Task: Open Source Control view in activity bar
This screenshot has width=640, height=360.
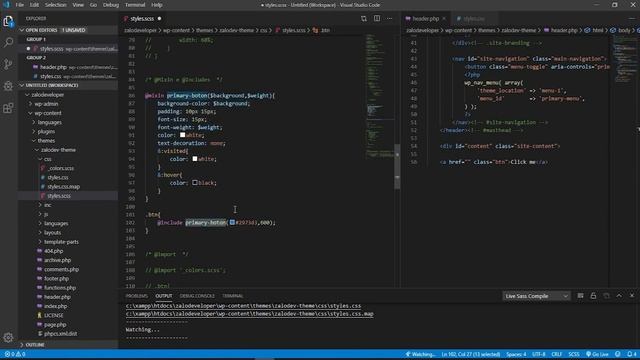Action: (x=8, y=64)
